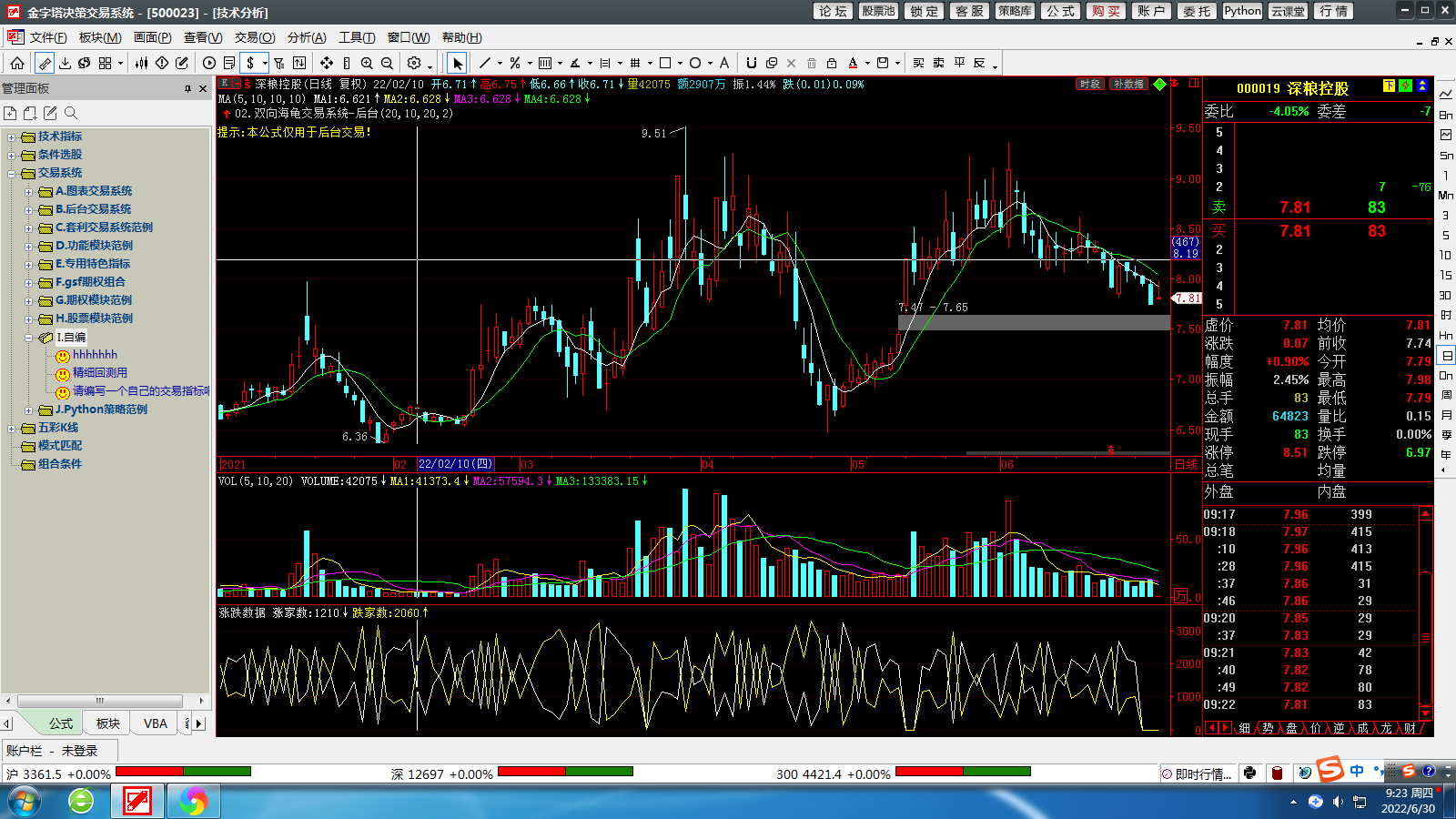Click the yellow 下 icon beside 深粮控股
Screen dimensions: 1456x819
1389,86
